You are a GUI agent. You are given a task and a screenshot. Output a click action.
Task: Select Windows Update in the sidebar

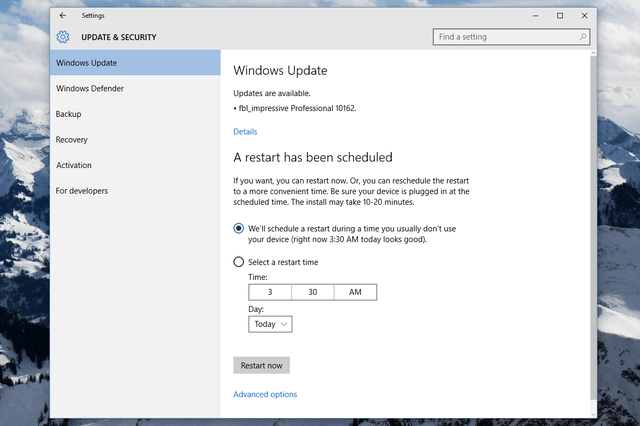(x=135, y=63)
